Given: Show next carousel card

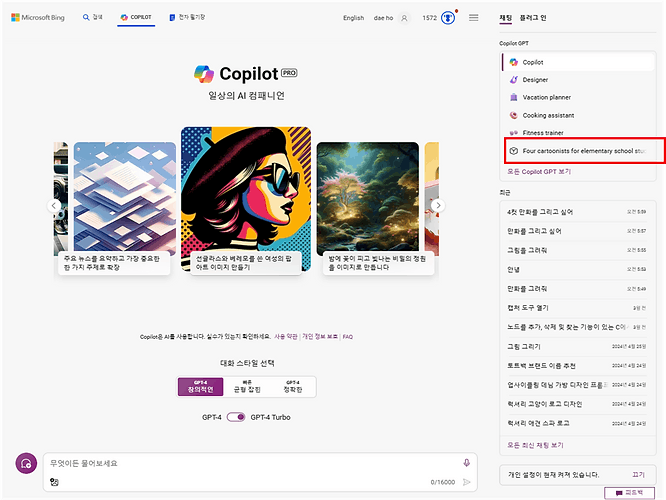Looking at the screenshot, I should 438,206.
